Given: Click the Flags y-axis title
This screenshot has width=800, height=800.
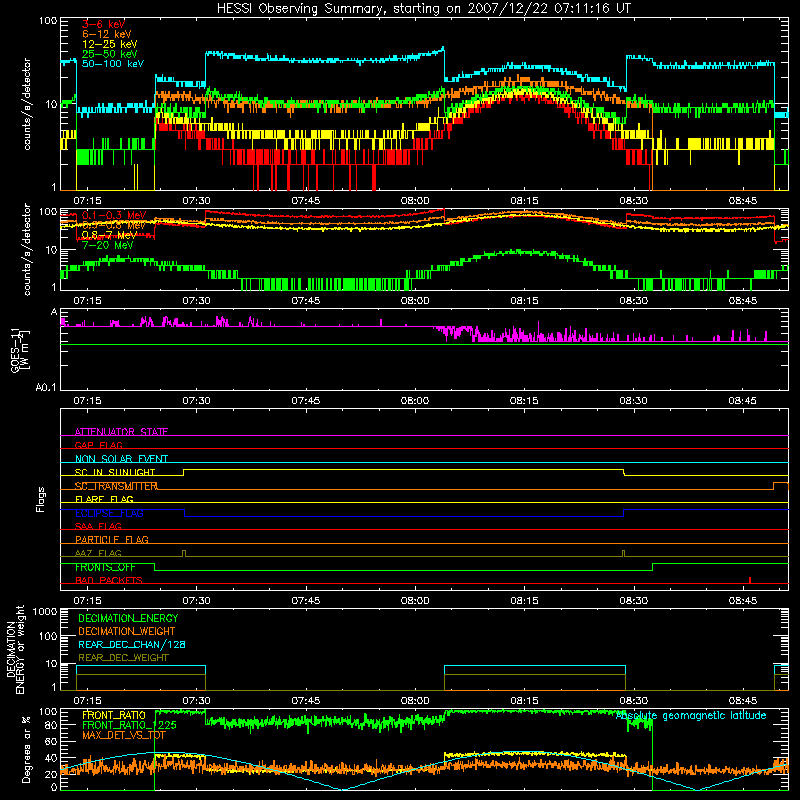Looking at the screenshot, I should pyautogui.click(x=40, y=499).
